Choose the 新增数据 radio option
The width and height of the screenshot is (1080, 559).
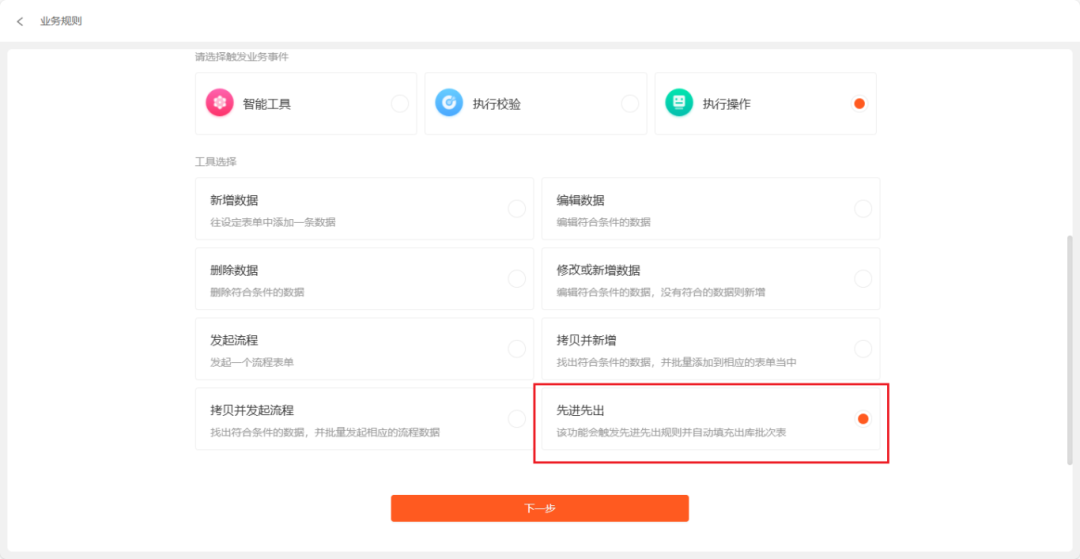point(517,209)
